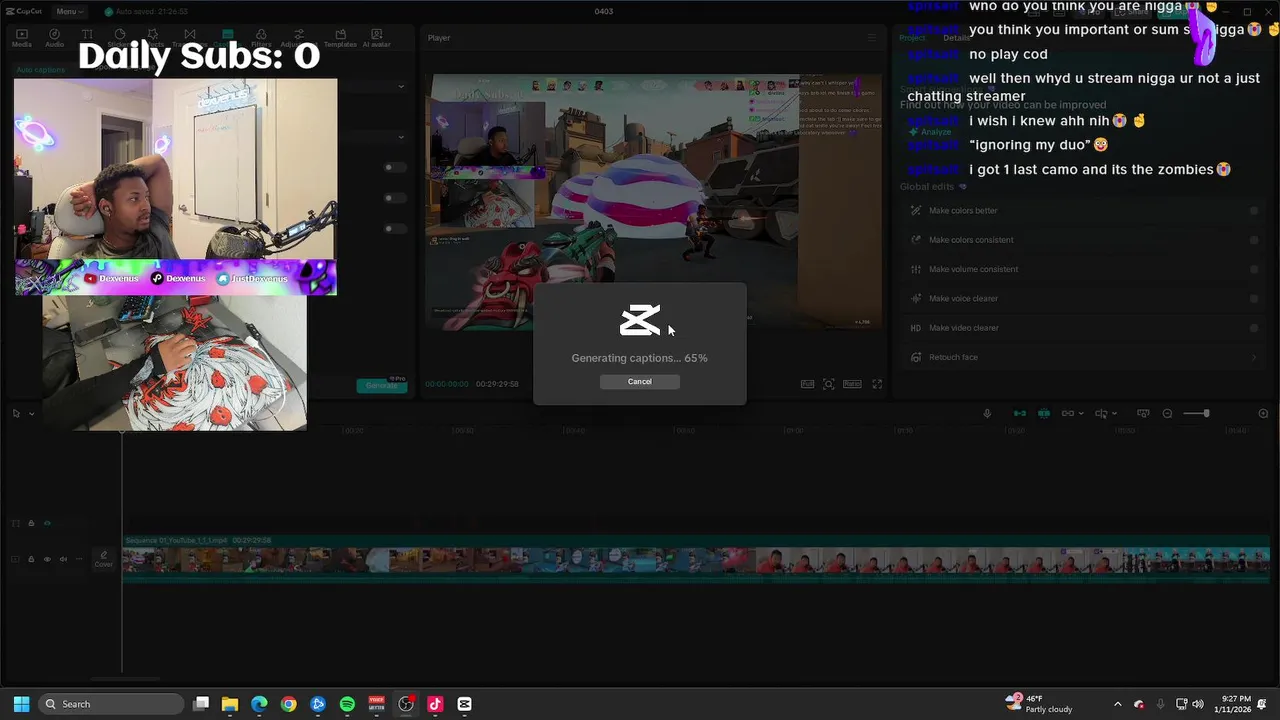Open Spotify from taskbar

click(x=347, y=704)
